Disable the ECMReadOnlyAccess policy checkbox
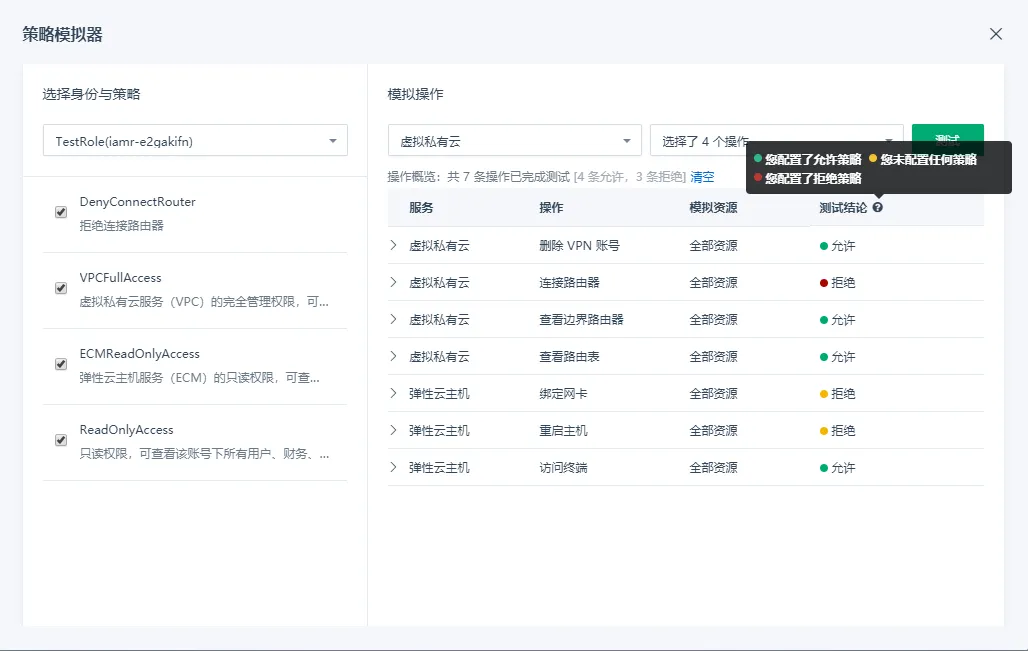This screenshot has height=651, width=1028. [x=61, y=364]
